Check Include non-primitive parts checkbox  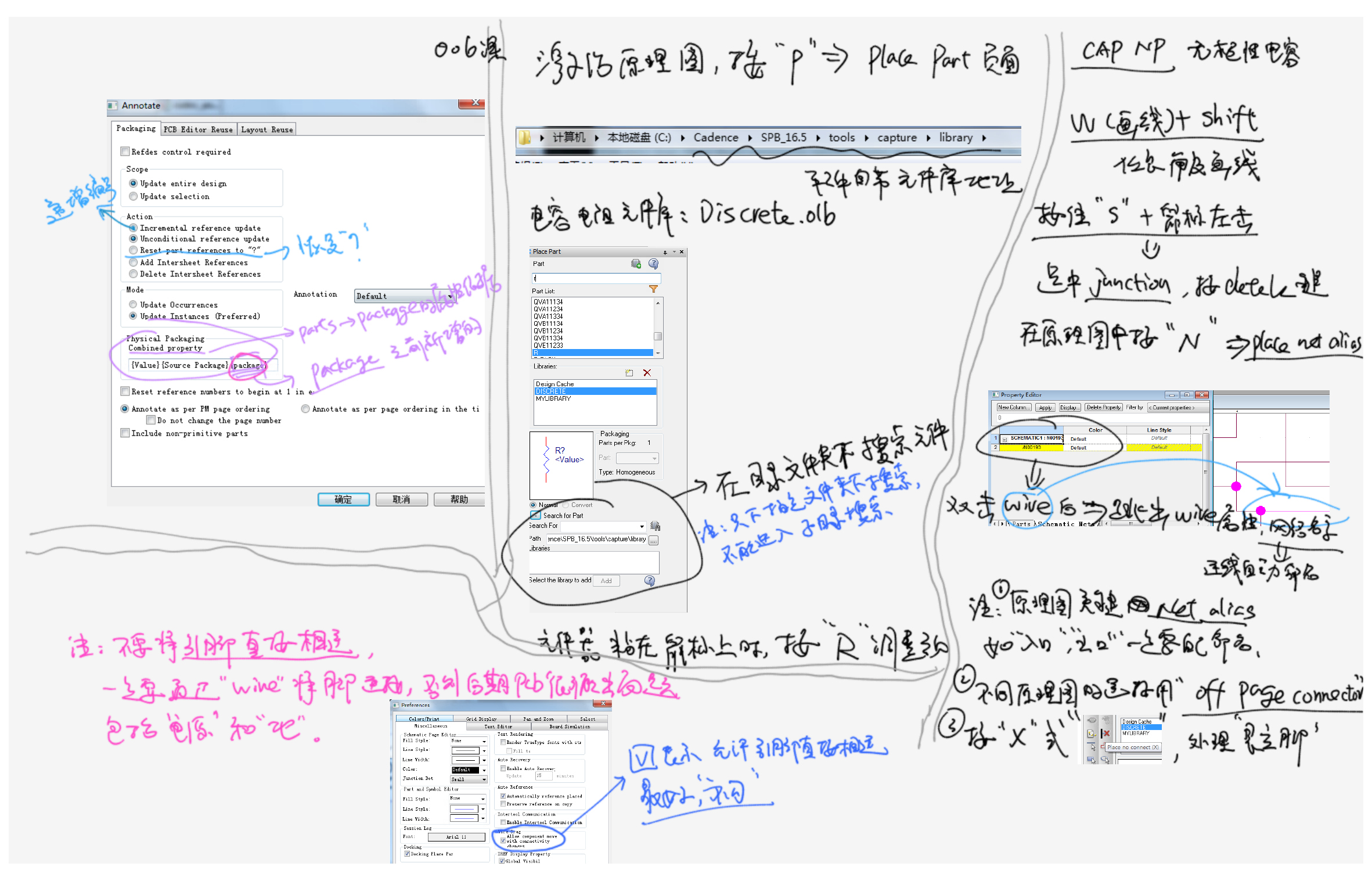(125, 433)
